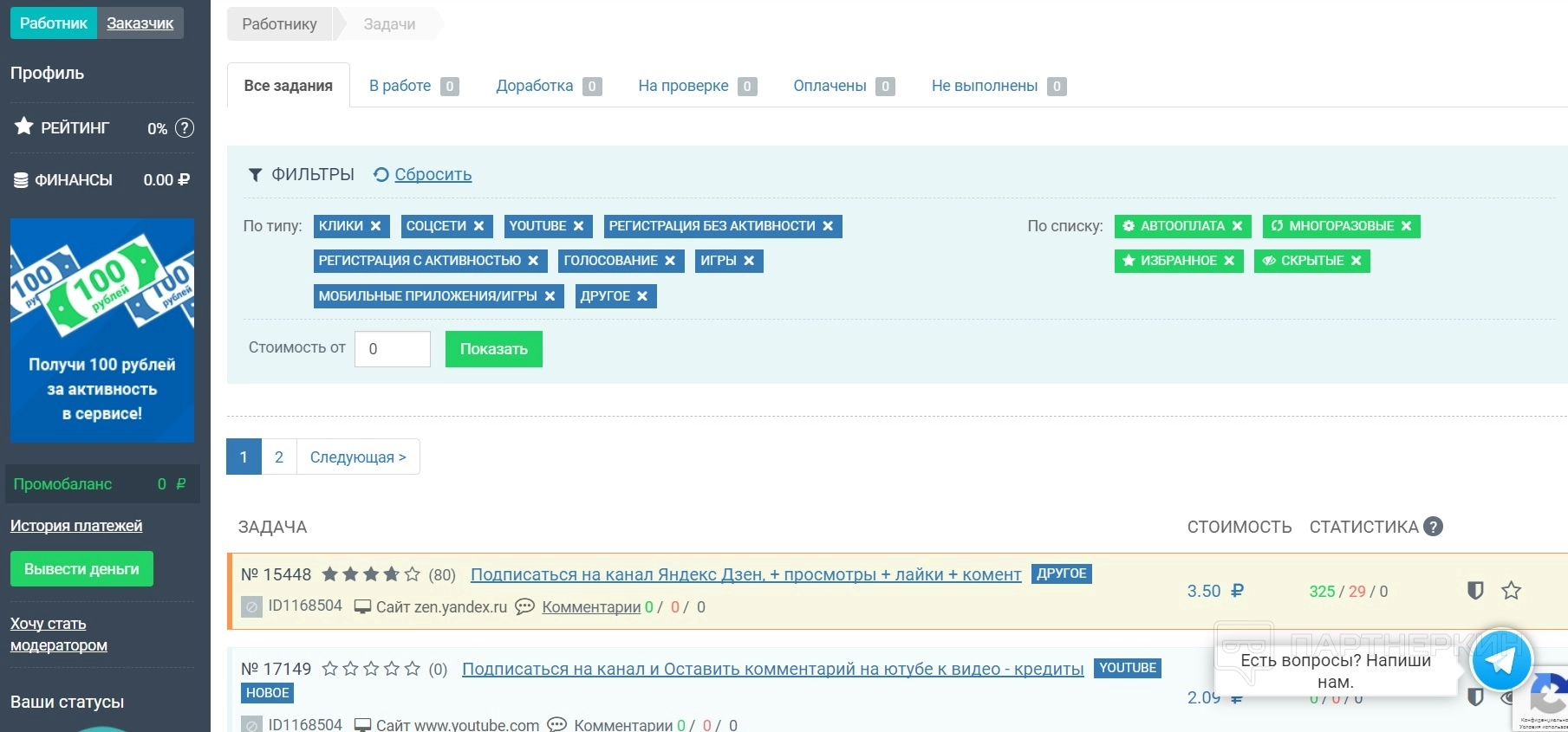Click the YOUTUBE tag on task 17149
The height and width of the screenshot is (732, 1568).
(1128, 668)
